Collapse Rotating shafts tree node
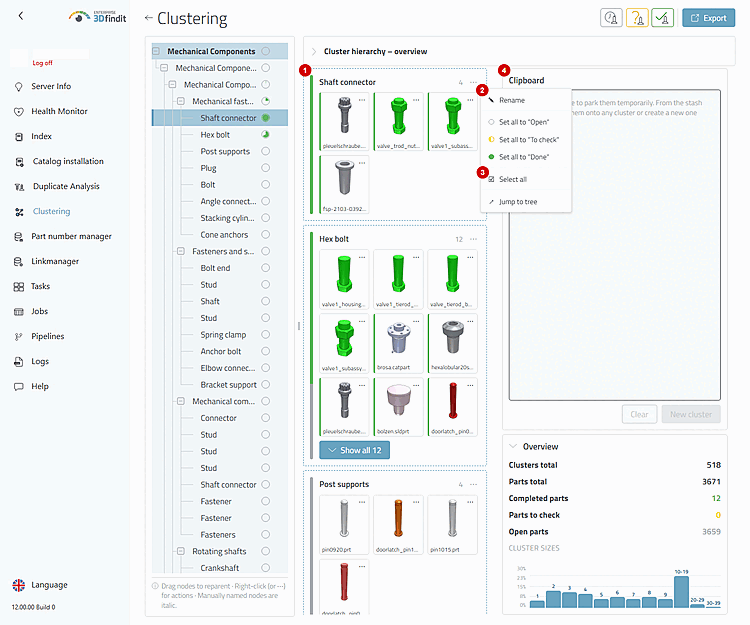Viewport: 750px width, 625px height. click(x=181, y=551)
